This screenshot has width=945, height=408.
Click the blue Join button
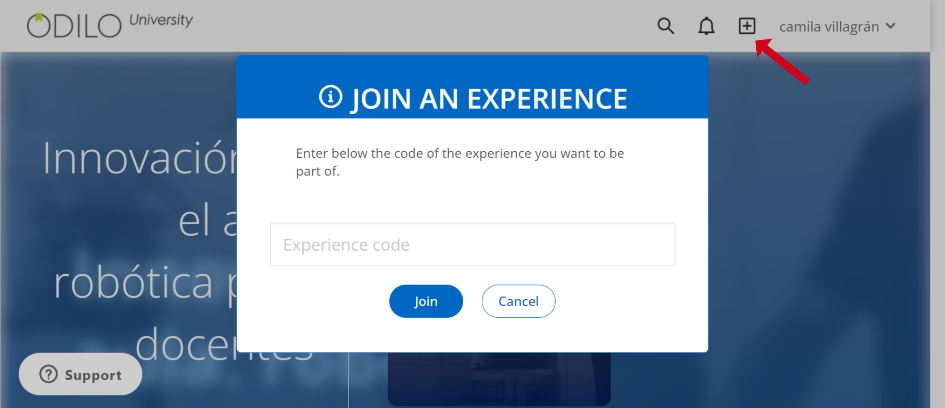pos(426,301)
